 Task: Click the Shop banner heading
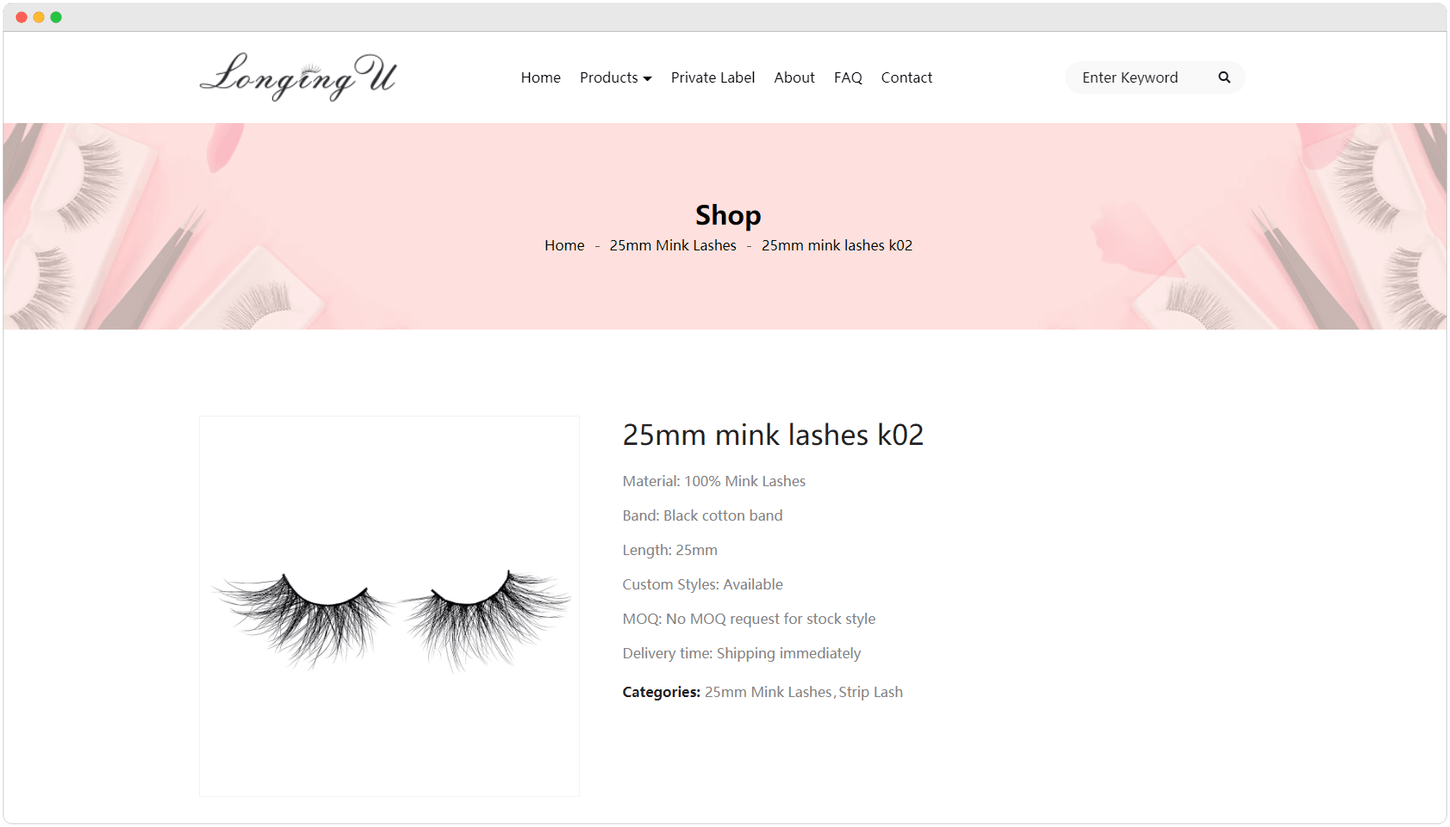point(728,215)
